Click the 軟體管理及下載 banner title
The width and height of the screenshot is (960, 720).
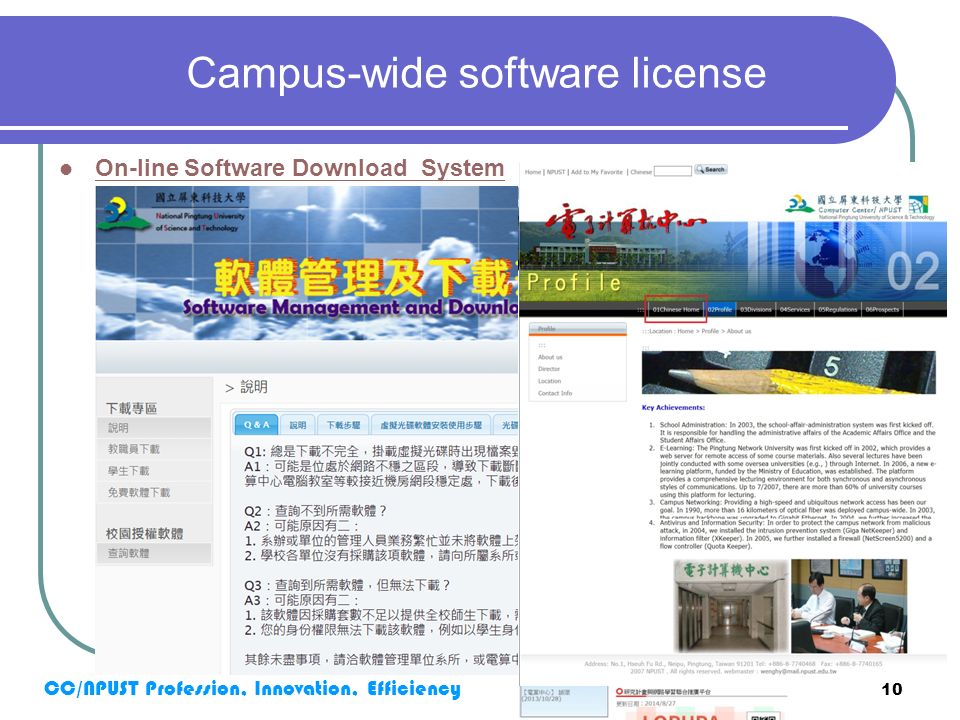pyautogui.click(x=366, y=276)
